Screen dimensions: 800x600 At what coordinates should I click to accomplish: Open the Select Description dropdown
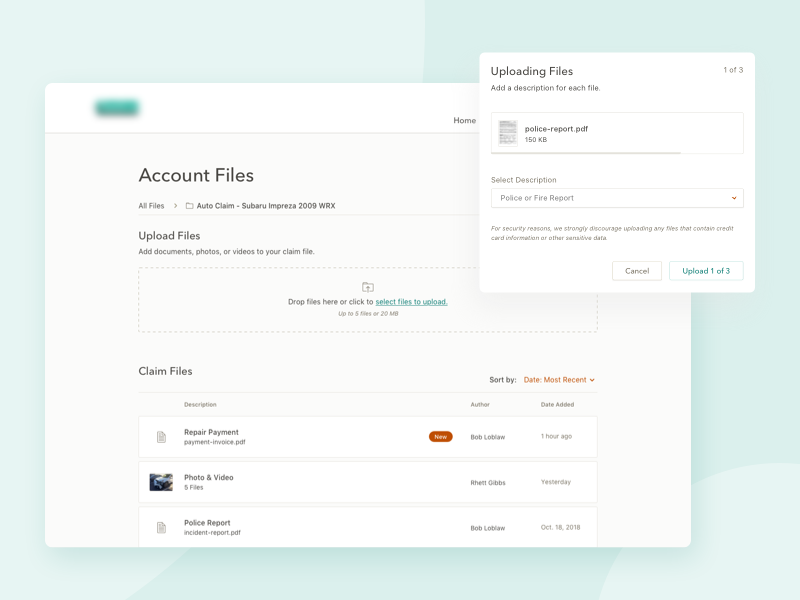tap(617, 198)
